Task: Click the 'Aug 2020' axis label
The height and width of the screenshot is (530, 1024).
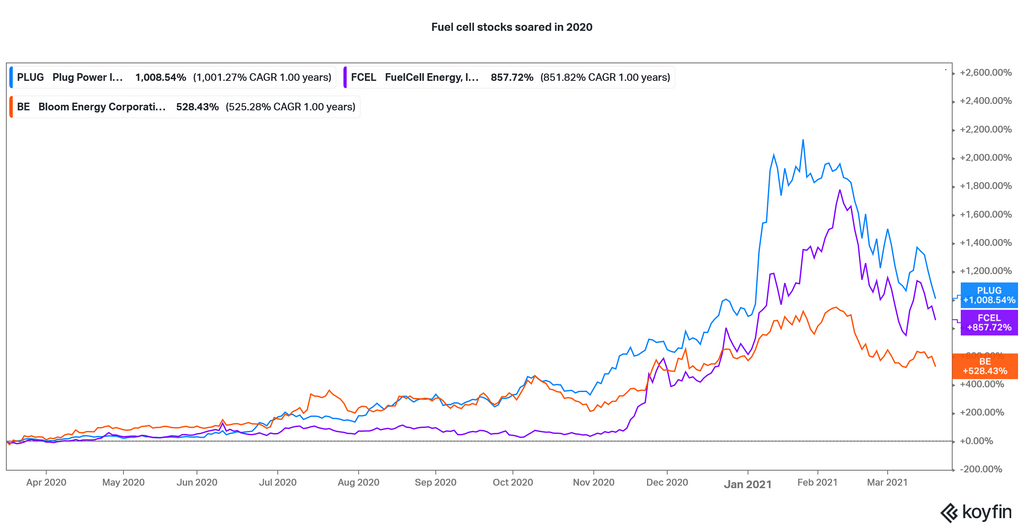Action: [x=358, y=483]
